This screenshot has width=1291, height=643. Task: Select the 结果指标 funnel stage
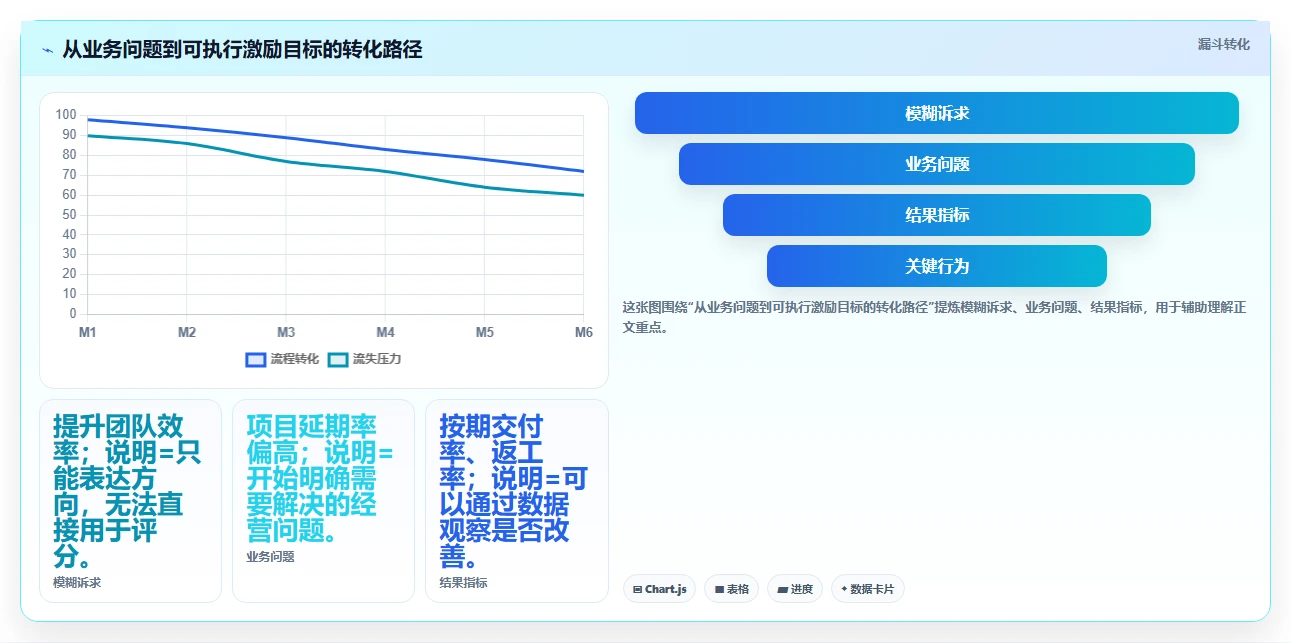(x=937, y=215)
